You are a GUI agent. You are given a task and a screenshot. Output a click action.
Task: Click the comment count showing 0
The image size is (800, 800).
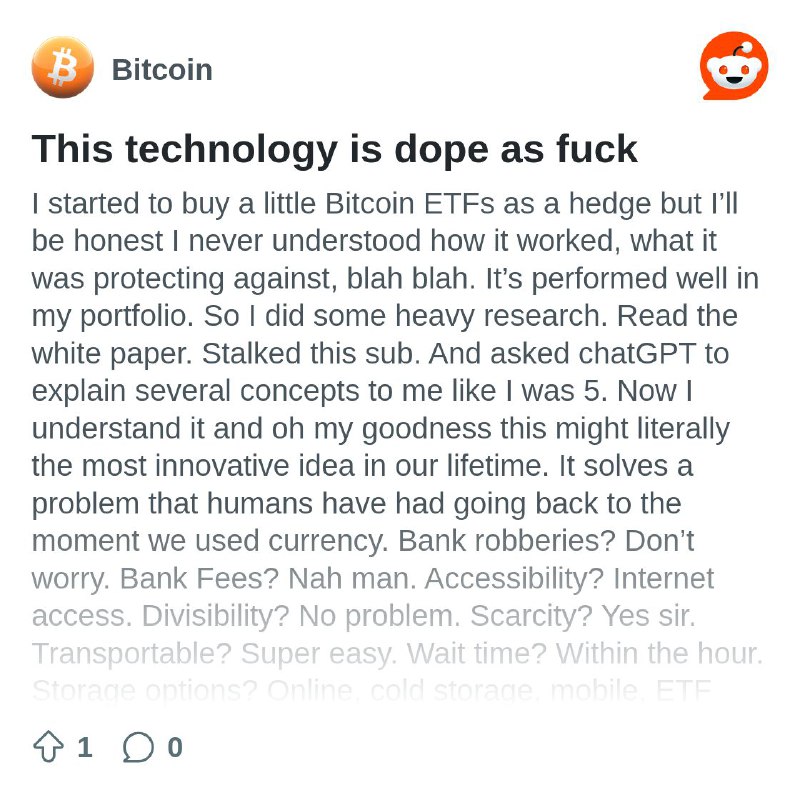[x=175, y=747]
